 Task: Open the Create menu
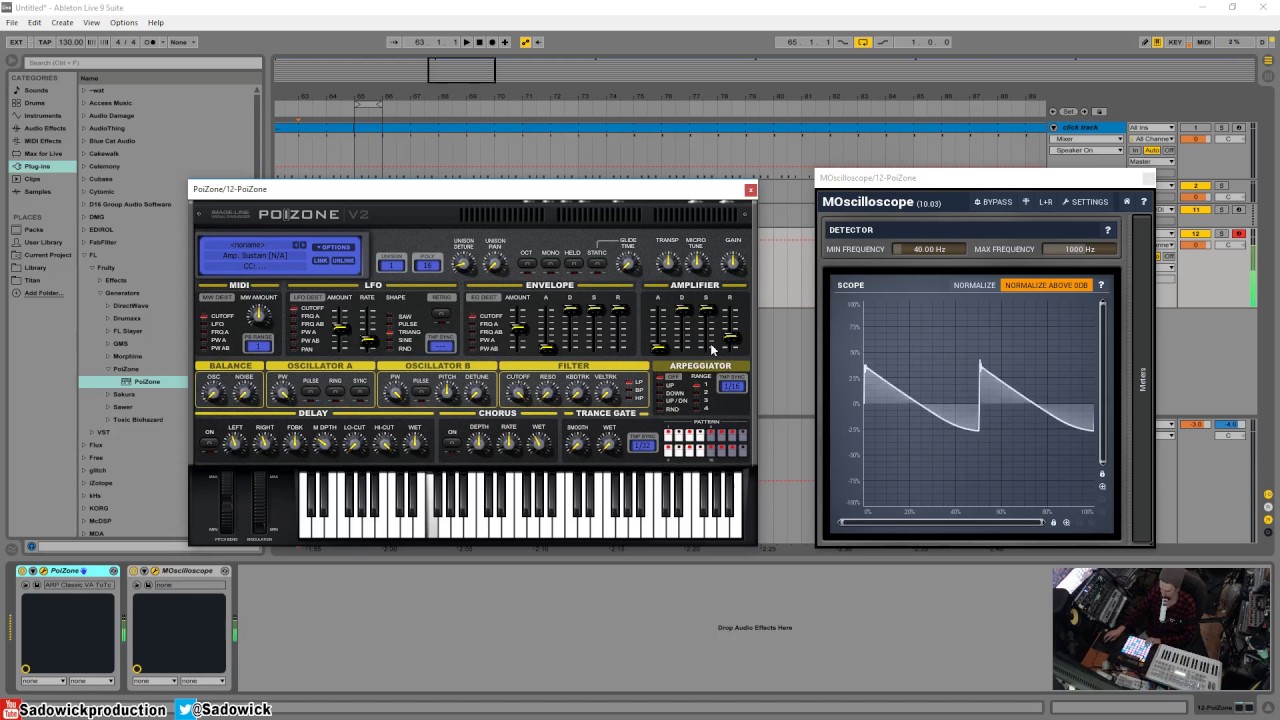click(x=62, y=22)
